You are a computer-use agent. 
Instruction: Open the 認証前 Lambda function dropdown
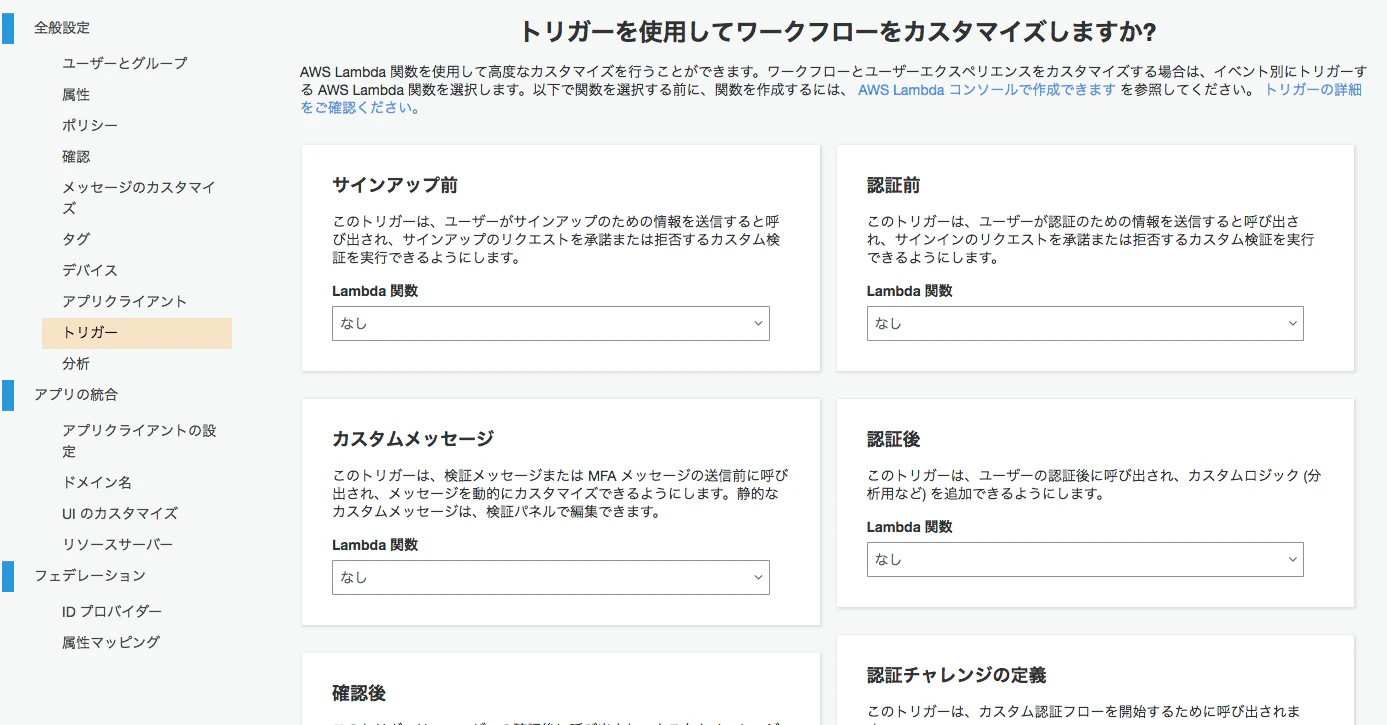click(x=1085, y=323)
